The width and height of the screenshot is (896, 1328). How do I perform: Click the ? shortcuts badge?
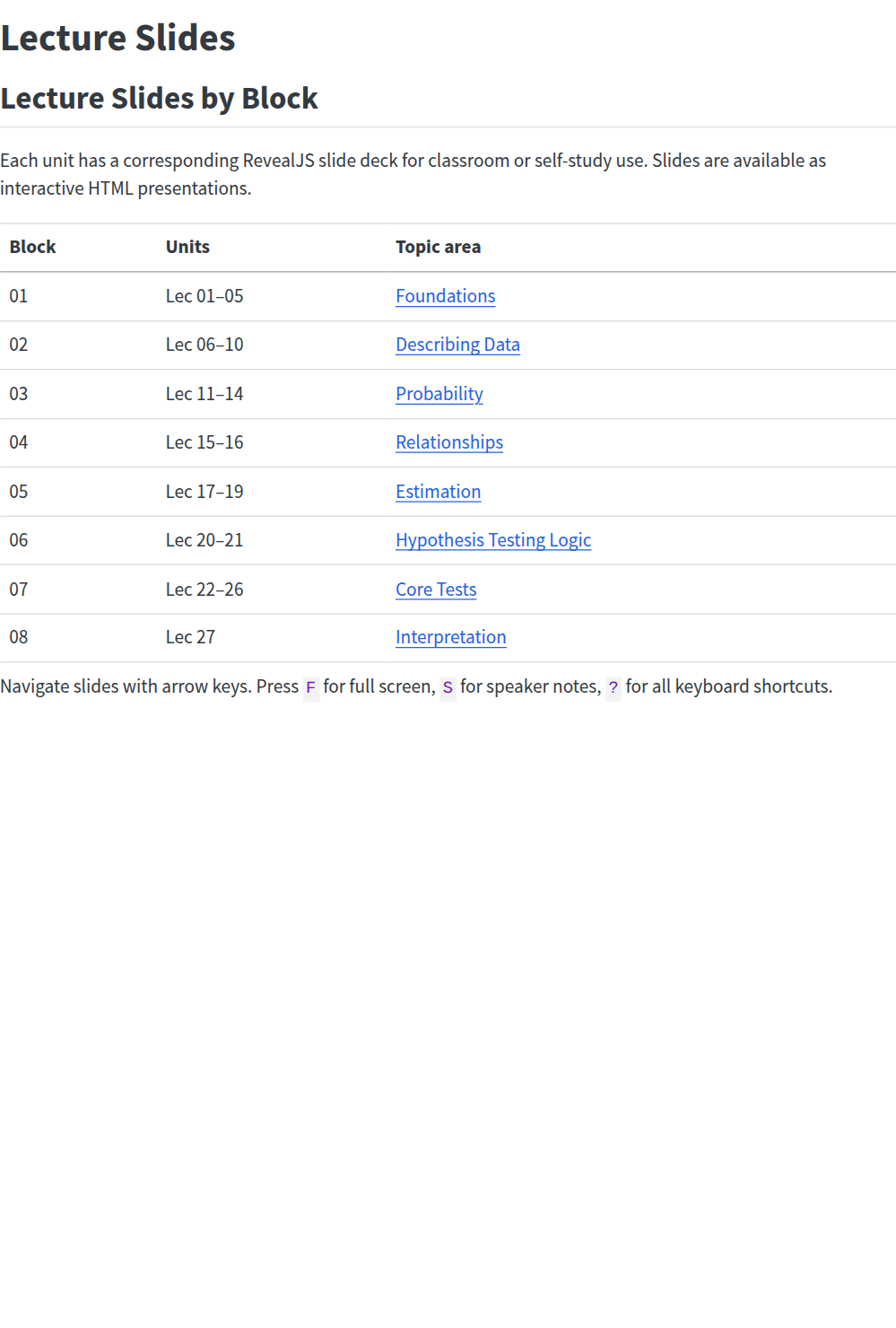tap(613, 687)
